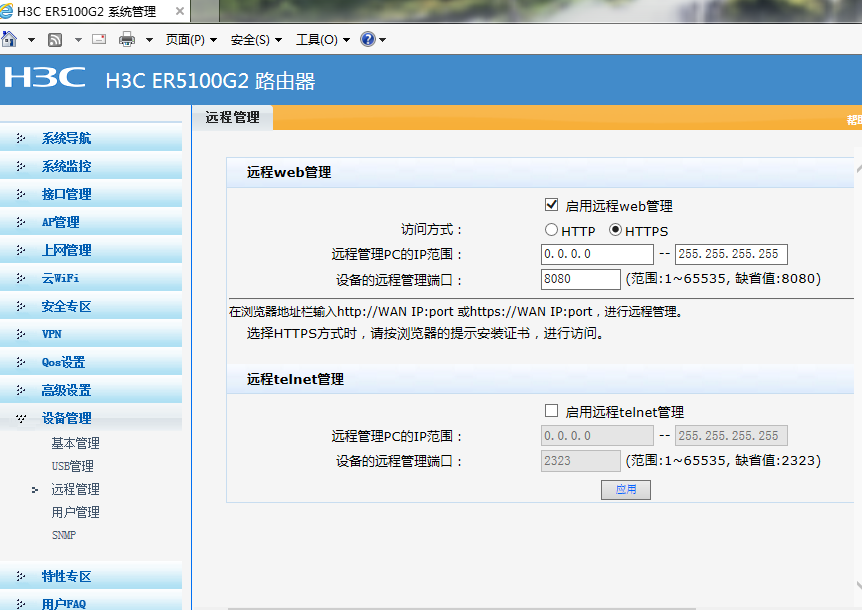Expand the AP管理 sidebar menu
The image size is (862, 610).
tap(91, 222)
